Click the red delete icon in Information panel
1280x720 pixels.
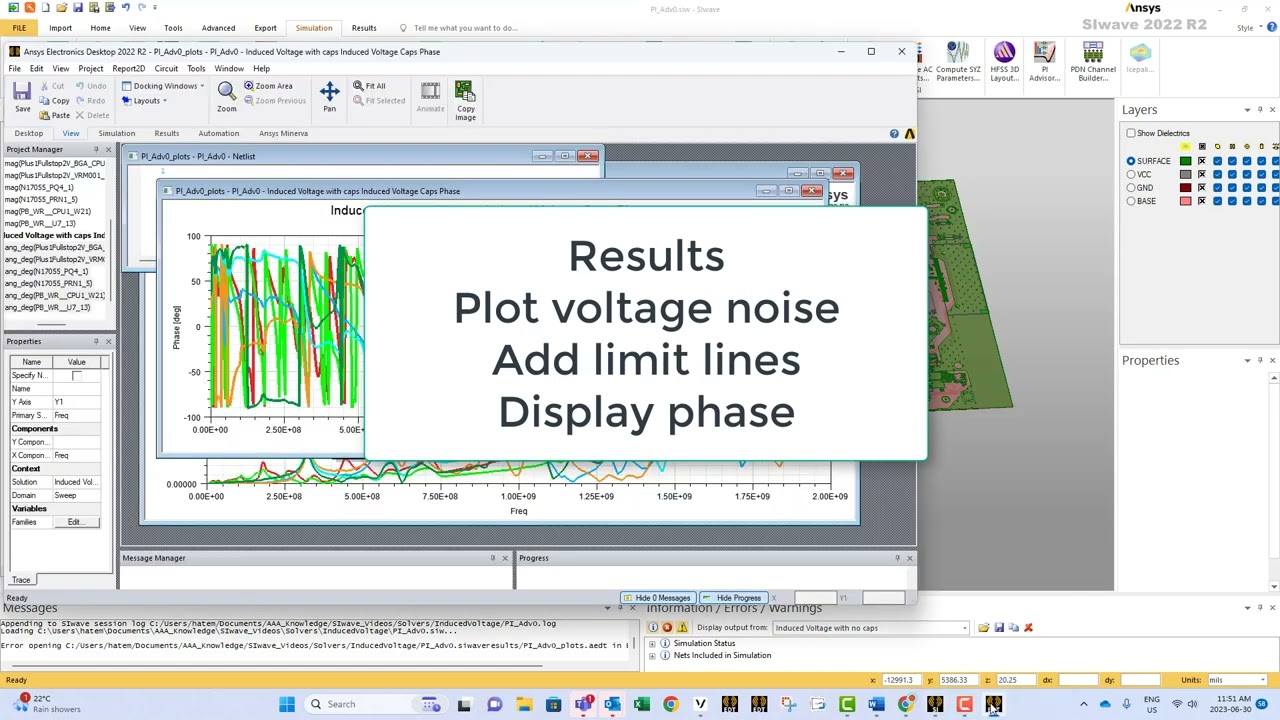coord(1028,628)
